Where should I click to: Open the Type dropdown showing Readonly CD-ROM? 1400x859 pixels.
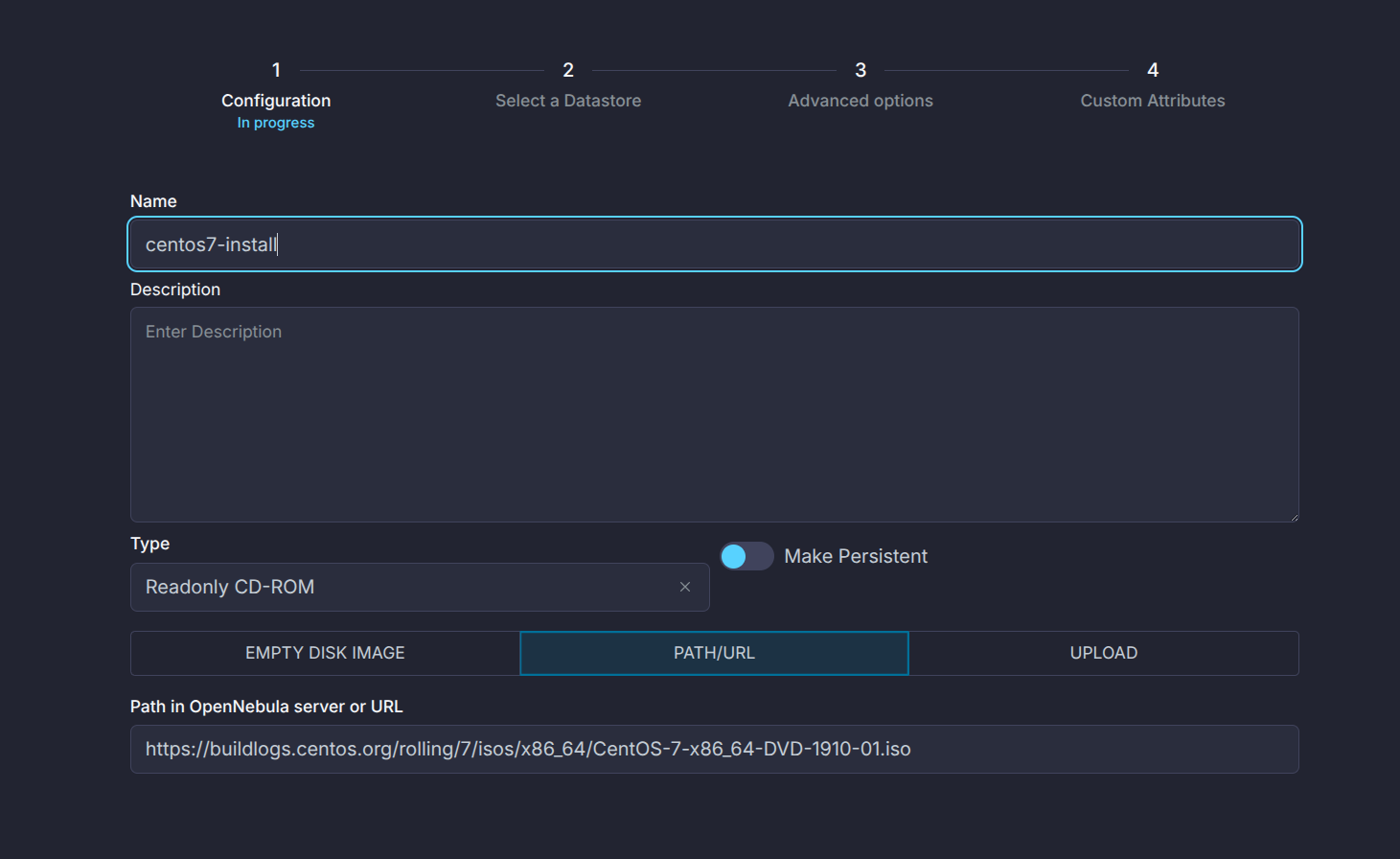(420, 587)
